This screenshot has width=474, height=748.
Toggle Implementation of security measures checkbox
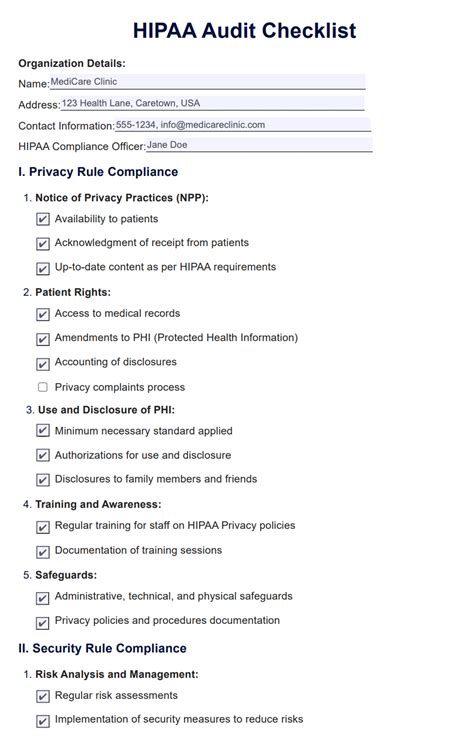click(x=43, y=720)
